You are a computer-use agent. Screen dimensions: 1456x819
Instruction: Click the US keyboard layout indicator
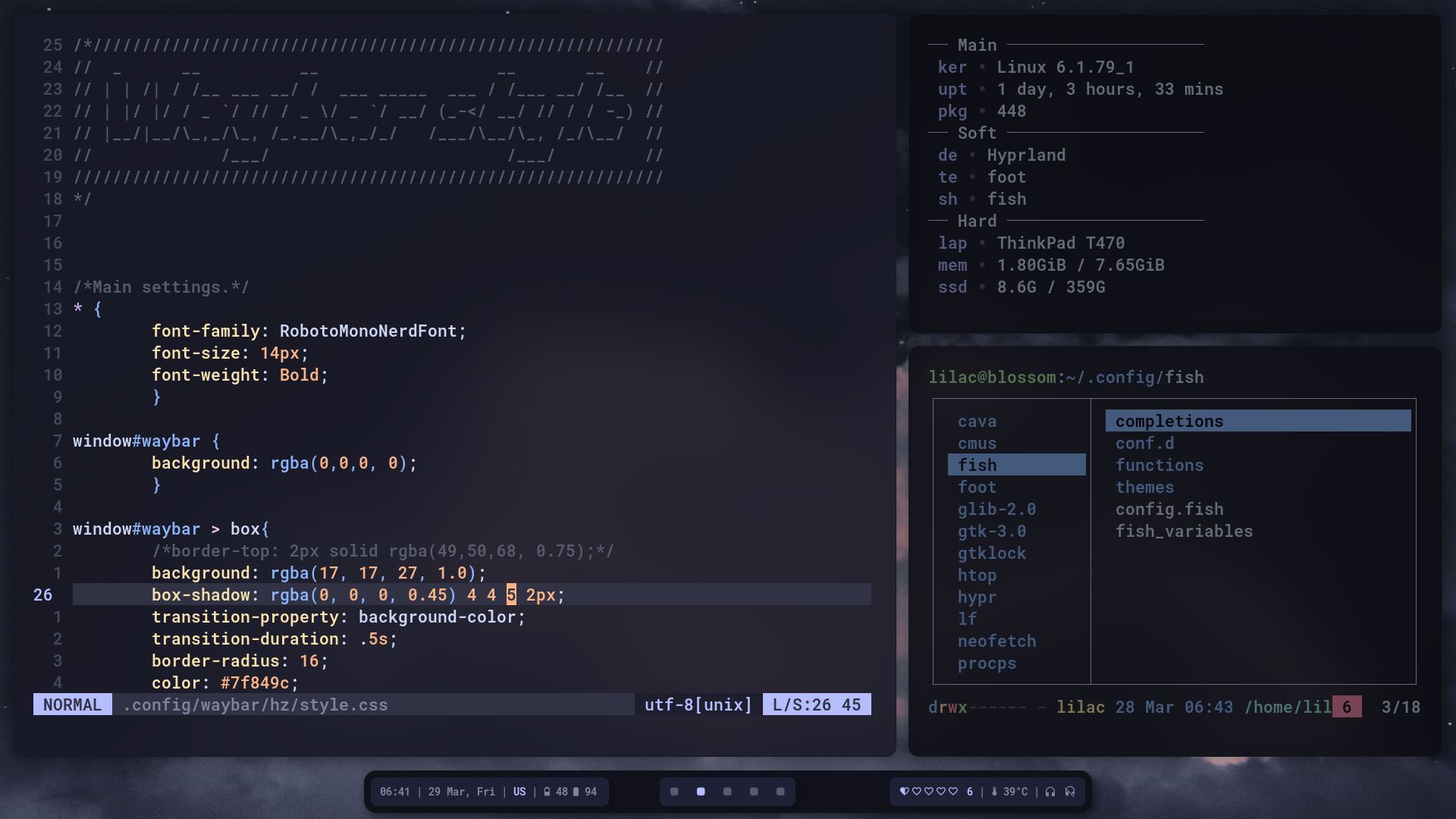(519, 792)
